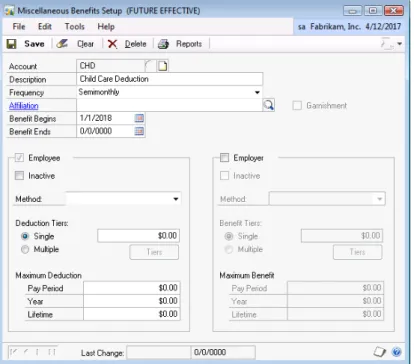
Task: Open the Benefit Begins calendar picker
Action: click(139, 118)
